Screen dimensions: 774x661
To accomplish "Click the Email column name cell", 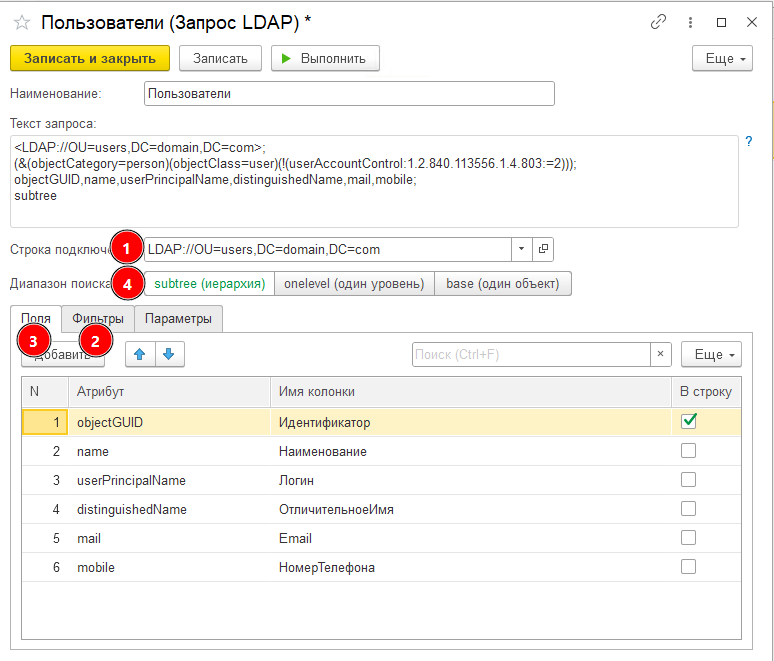I will [x=471, y=539].
